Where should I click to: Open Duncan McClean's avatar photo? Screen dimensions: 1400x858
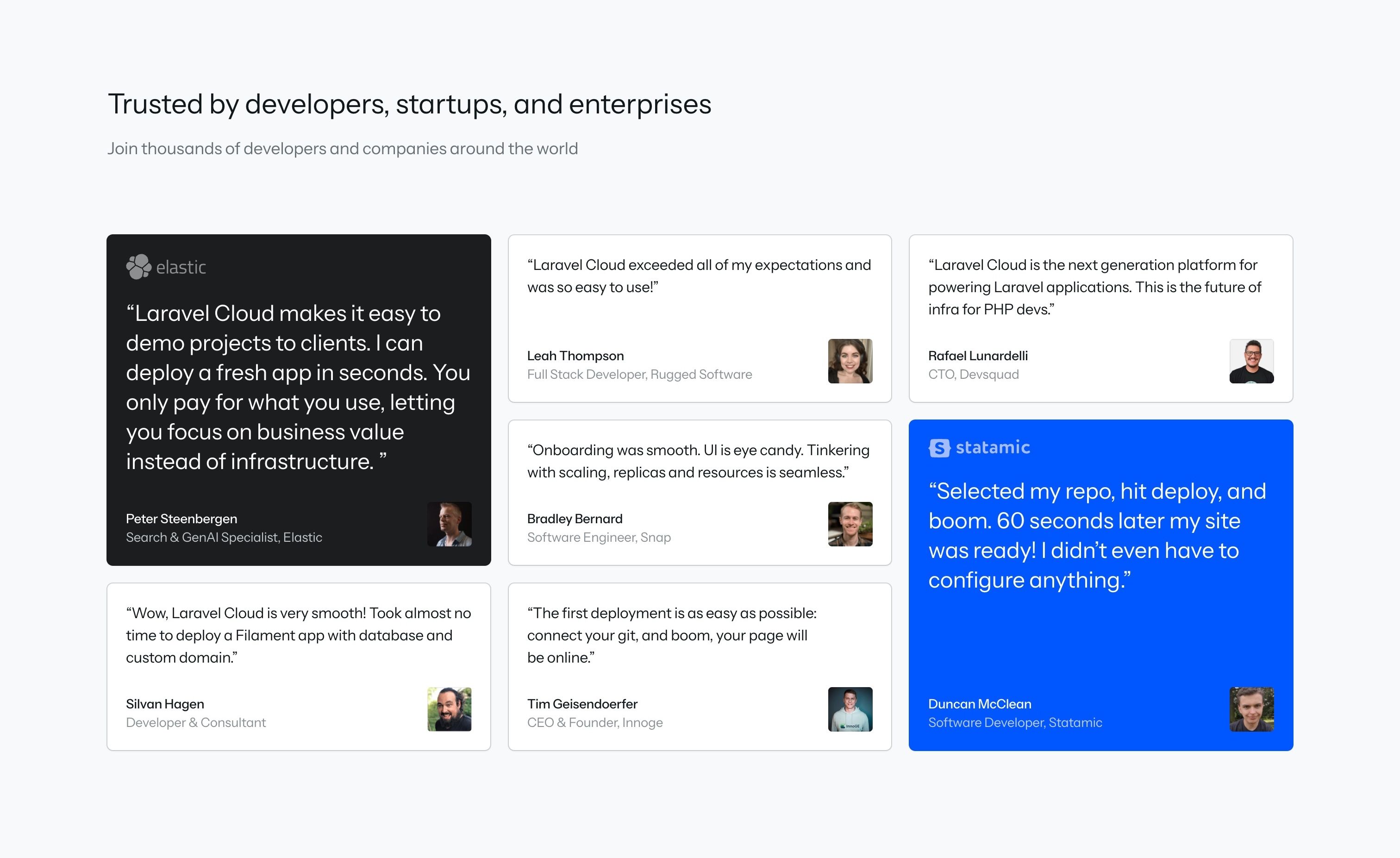1251,709
